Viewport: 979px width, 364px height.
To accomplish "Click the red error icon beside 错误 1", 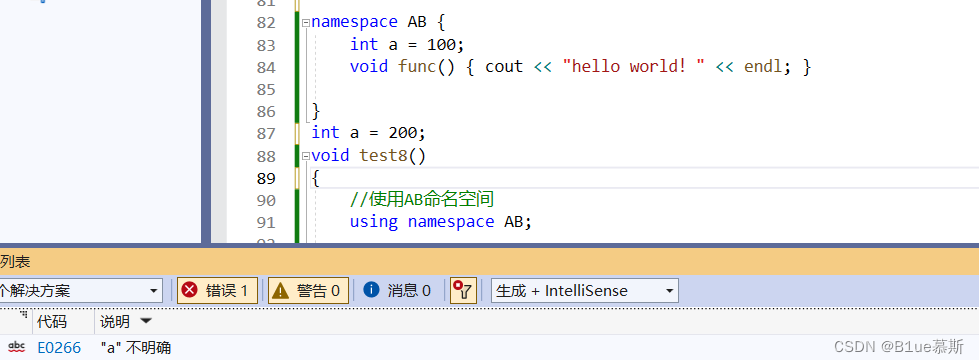I will point(190,290).
